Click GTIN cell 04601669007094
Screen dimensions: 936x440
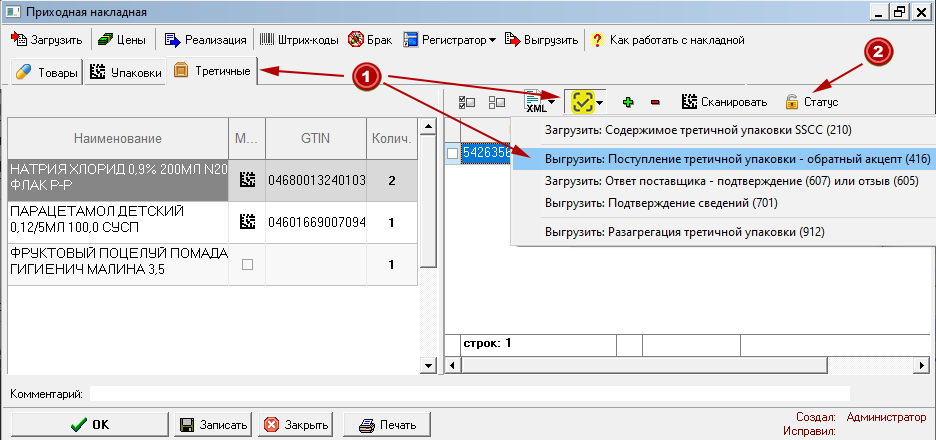(x=316, y=222)
